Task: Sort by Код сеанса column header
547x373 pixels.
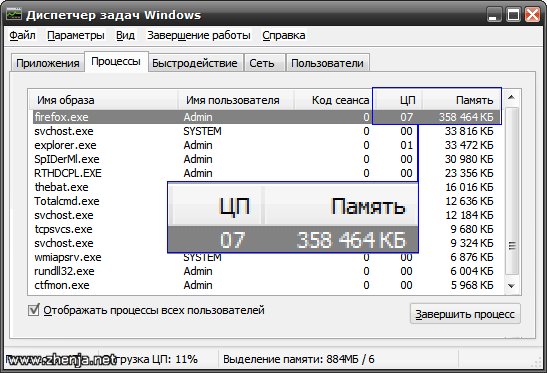Action: (333, 100)
